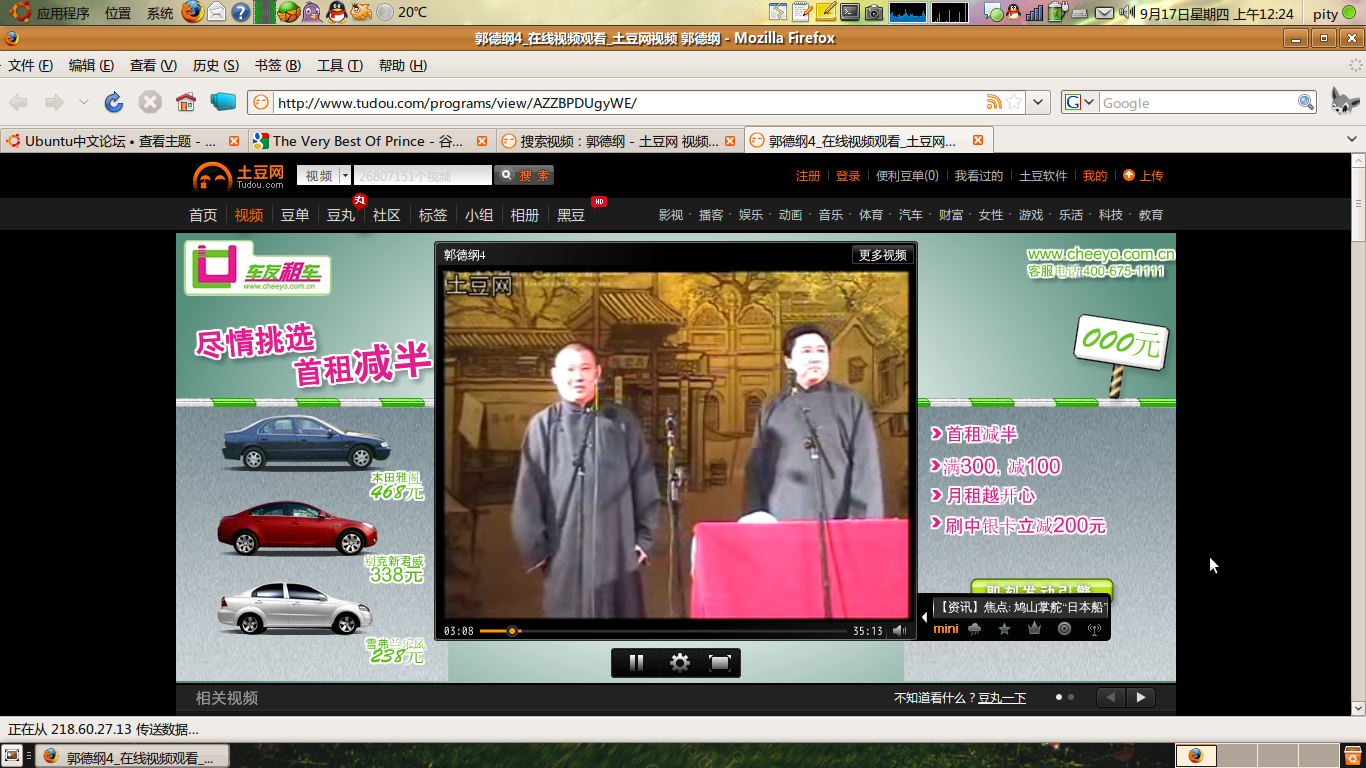This screenshot has width=1366, height=768.
Task: Click the browser back arrow
Action: [x=18, y=102]
